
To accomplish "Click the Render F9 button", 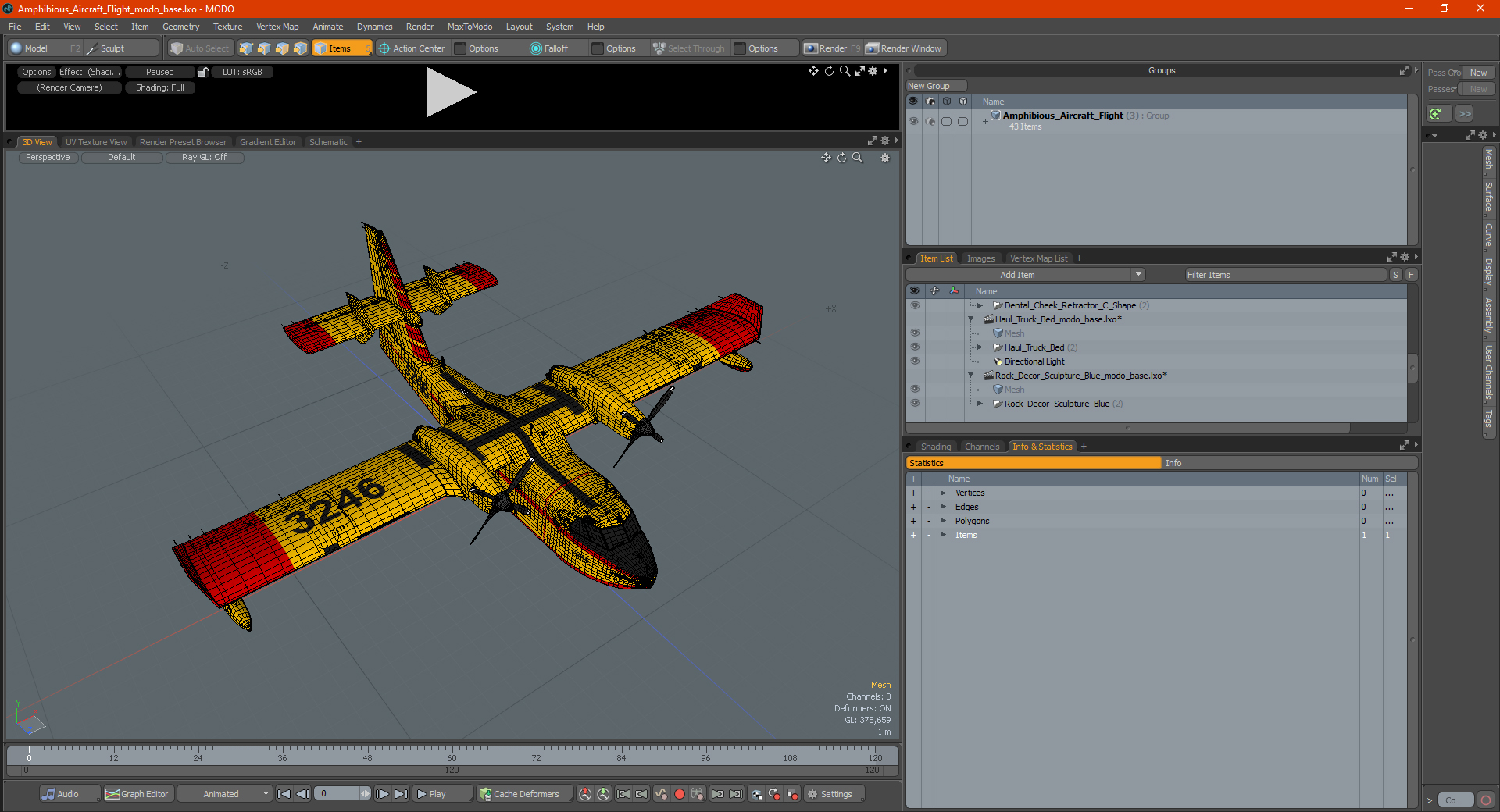I will 832,48.
